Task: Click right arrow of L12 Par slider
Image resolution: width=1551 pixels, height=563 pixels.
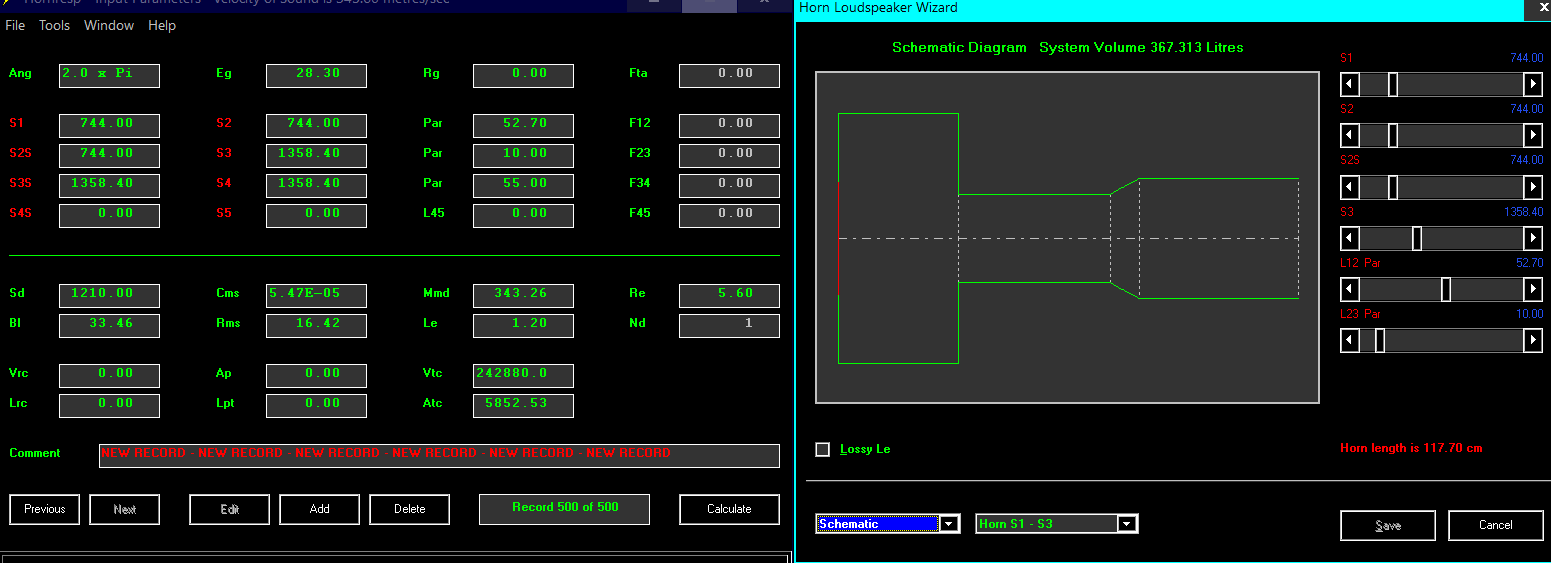Action: pyautogui.click(x=1532, y=289)
